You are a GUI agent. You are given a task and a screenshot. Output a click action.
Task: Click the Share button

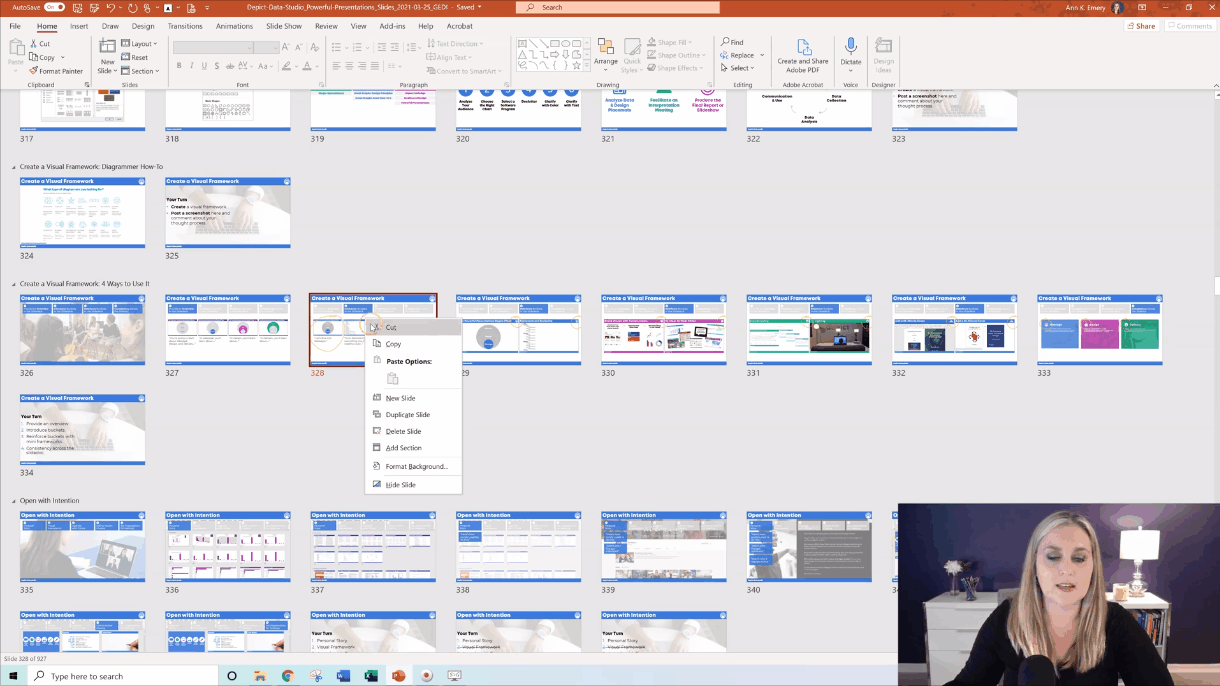coord(1140,26)
